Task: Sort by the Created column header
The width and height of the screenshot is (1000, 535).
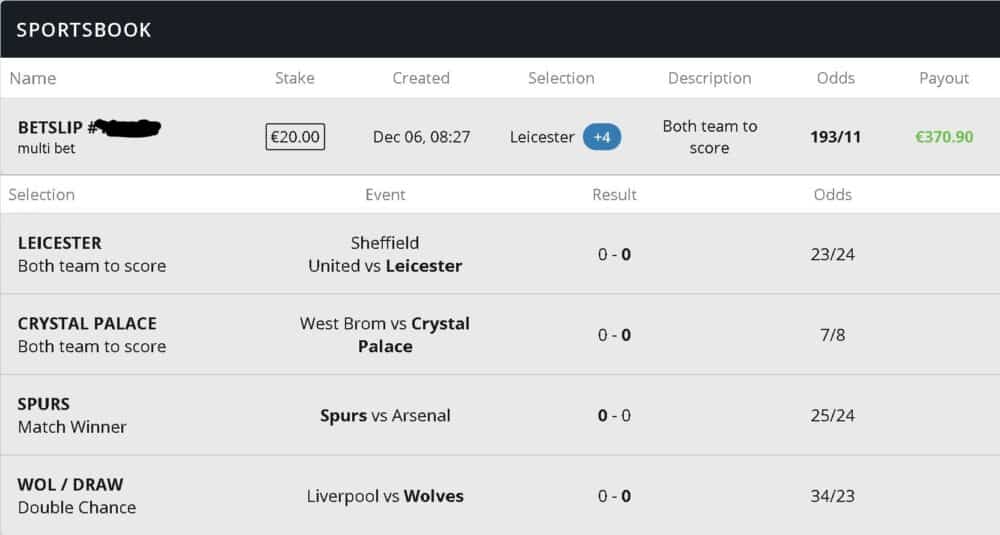Action: point(421,78)
